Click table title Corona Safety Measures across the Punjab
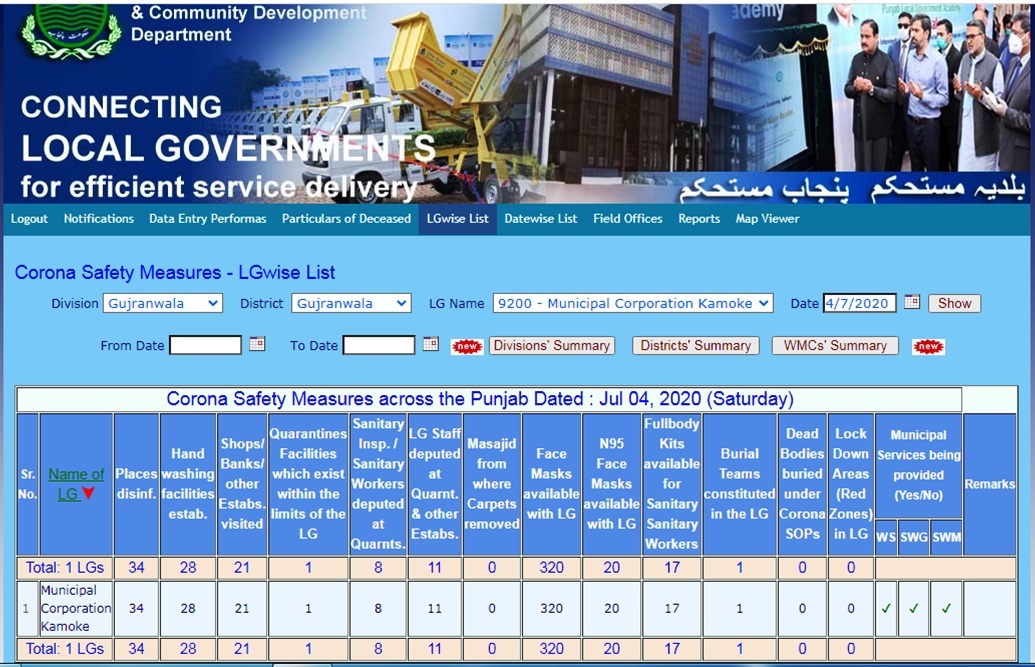The height and width of the screenshot is (667, 1035). coord(480,399)
